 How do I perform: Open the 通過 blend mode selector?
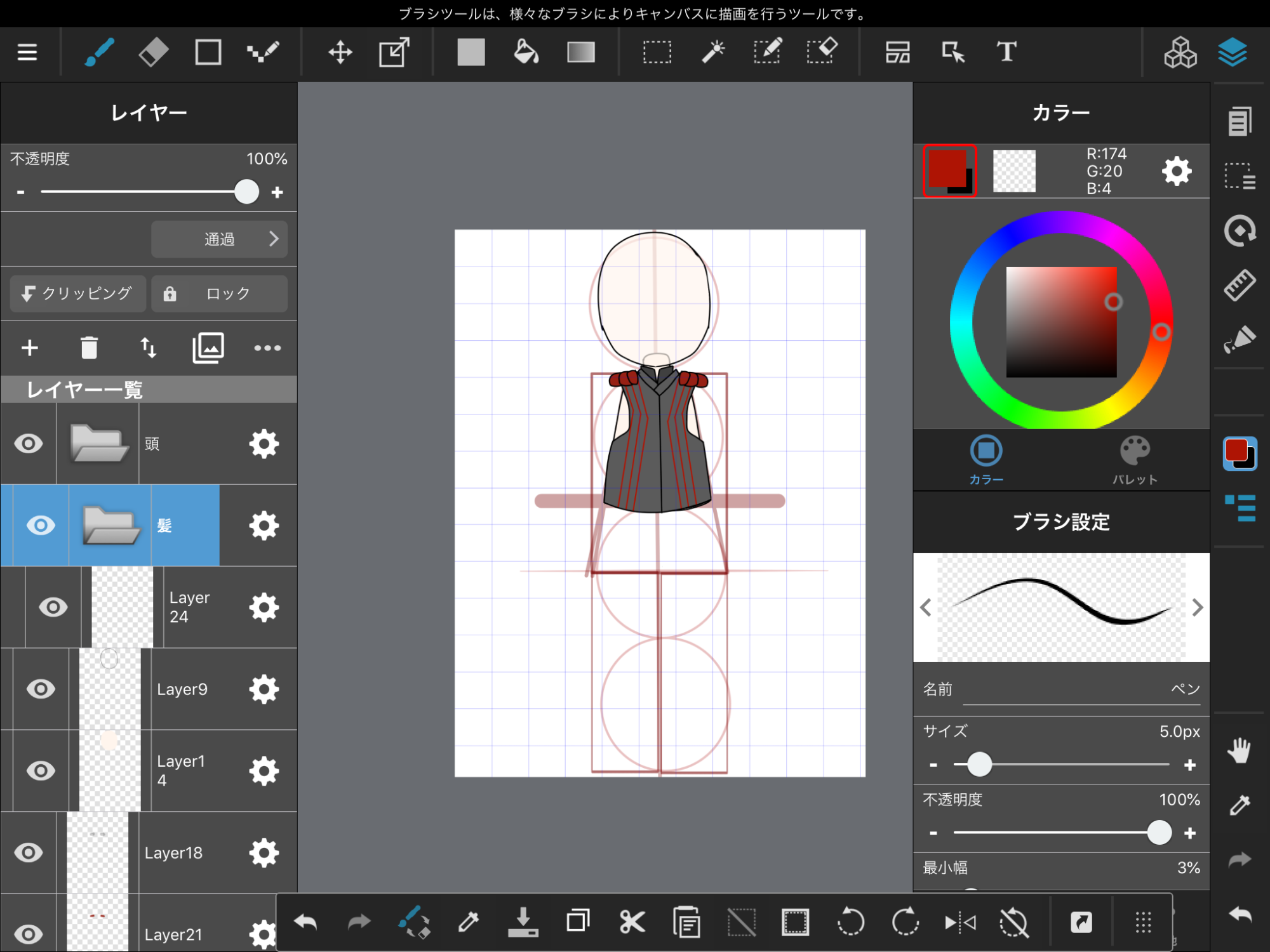(x=220, y=239)
